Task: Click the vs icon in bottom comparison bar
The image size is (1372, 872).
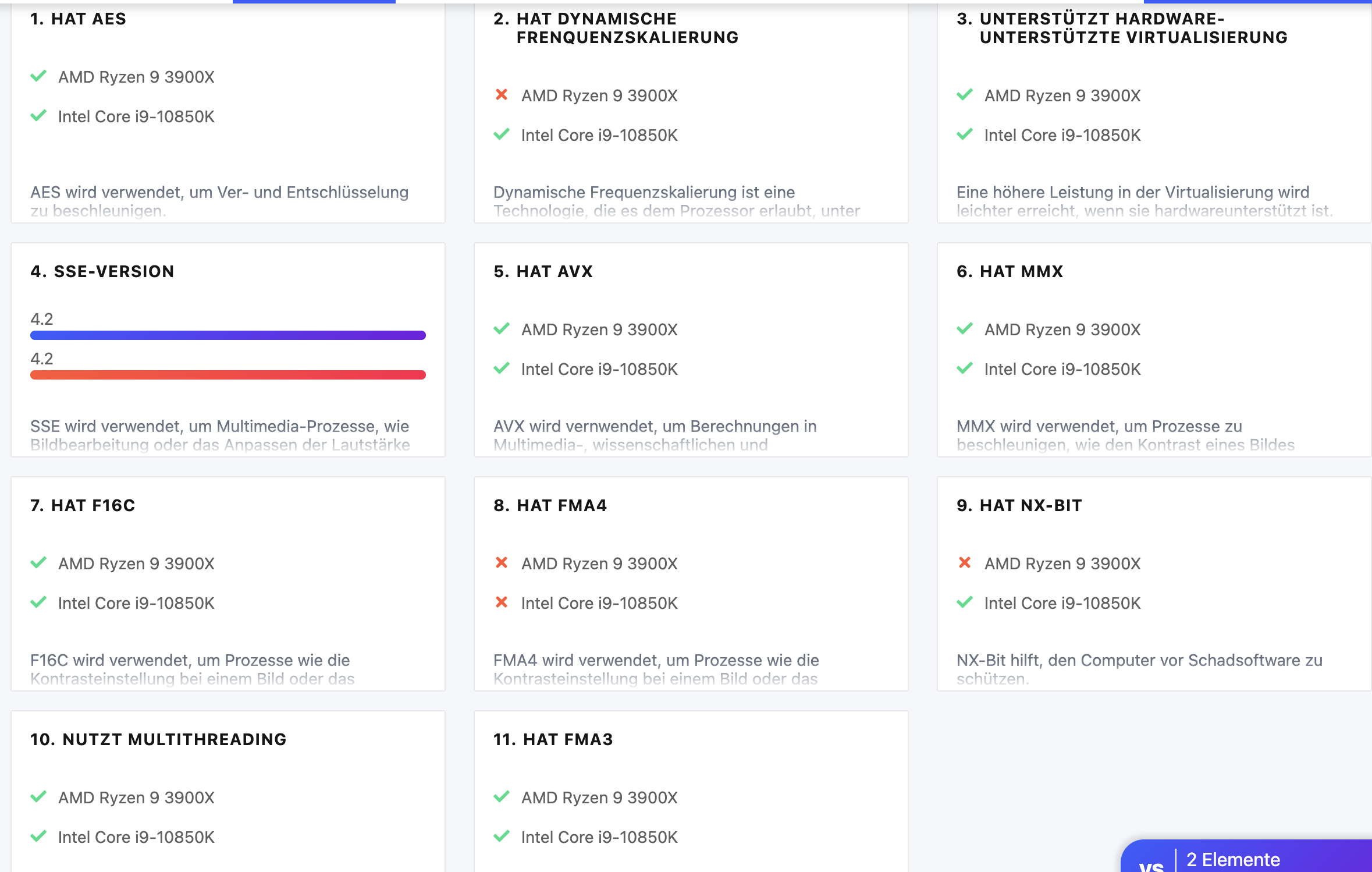Action: click(x=1151, y=863)
